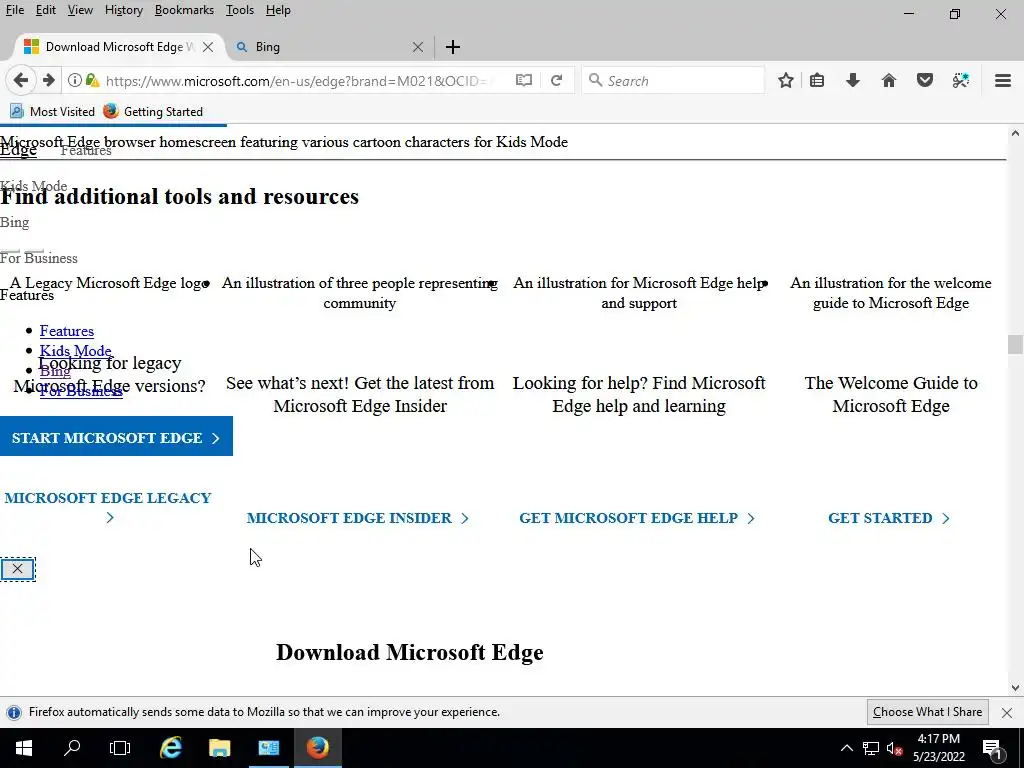Click the Find additional tools and resources heading
The height and width of the screenshot is (768, 1024).
click(x=180, y=197)
